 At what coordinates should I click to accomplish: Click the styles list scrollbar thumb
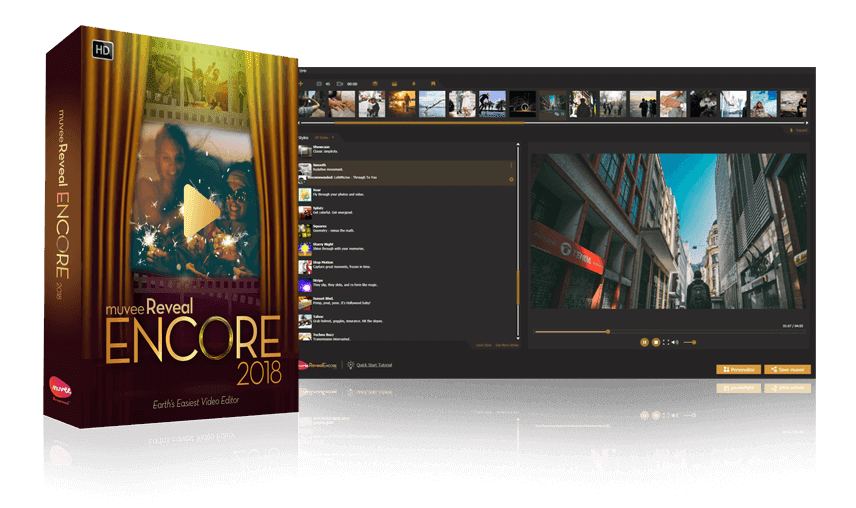518,288
